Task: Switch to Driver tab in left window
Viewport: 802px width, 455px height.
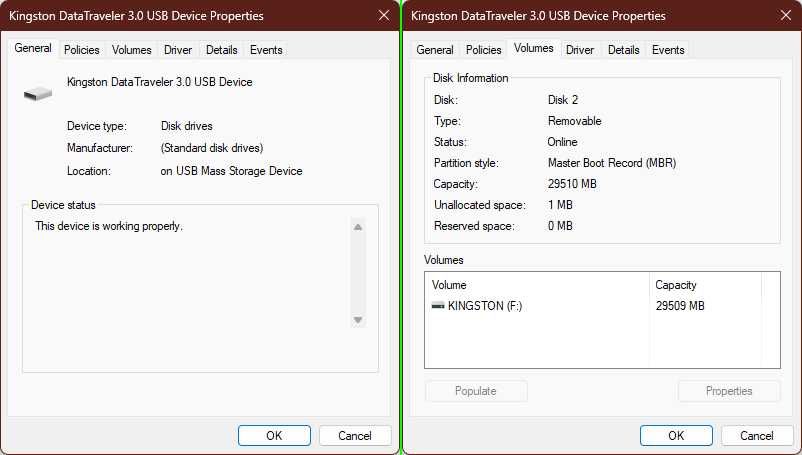Action: (178, 50)
